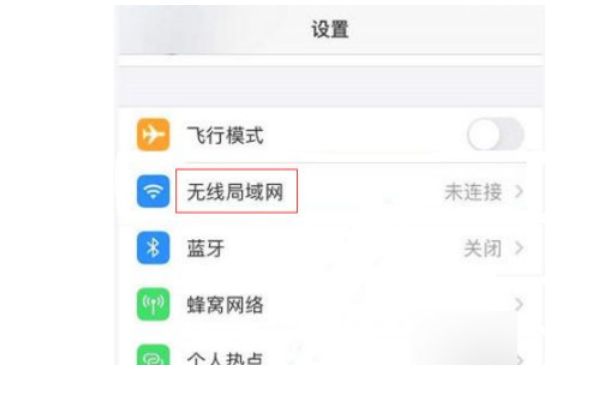Expand the chevron next to 未连接
600x400 pixels.
pyautogui.click(x=519, y=191)
